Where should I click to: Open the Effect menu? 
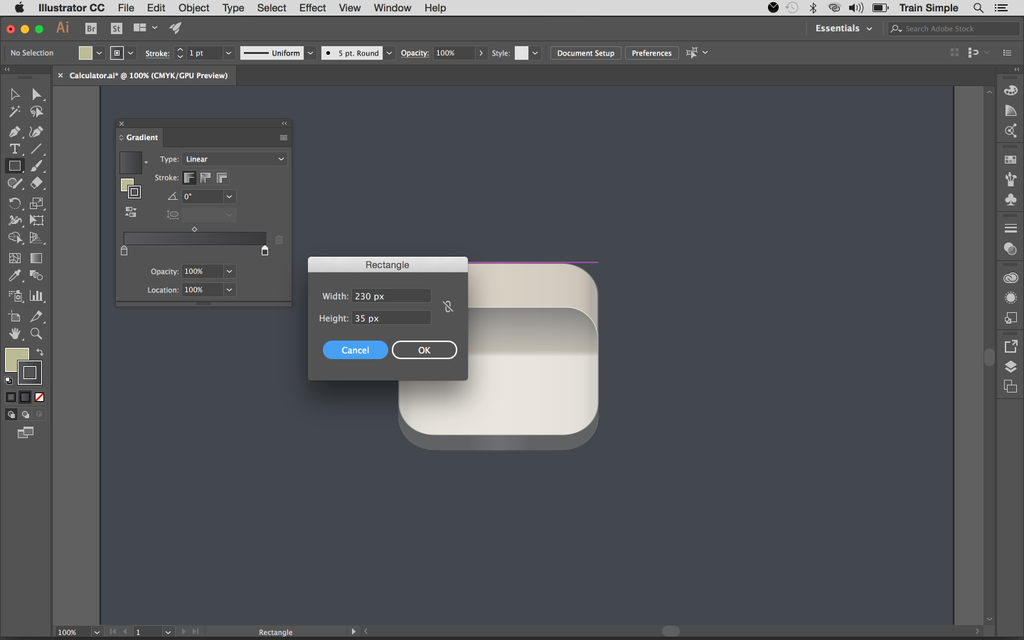click(312, 8)
